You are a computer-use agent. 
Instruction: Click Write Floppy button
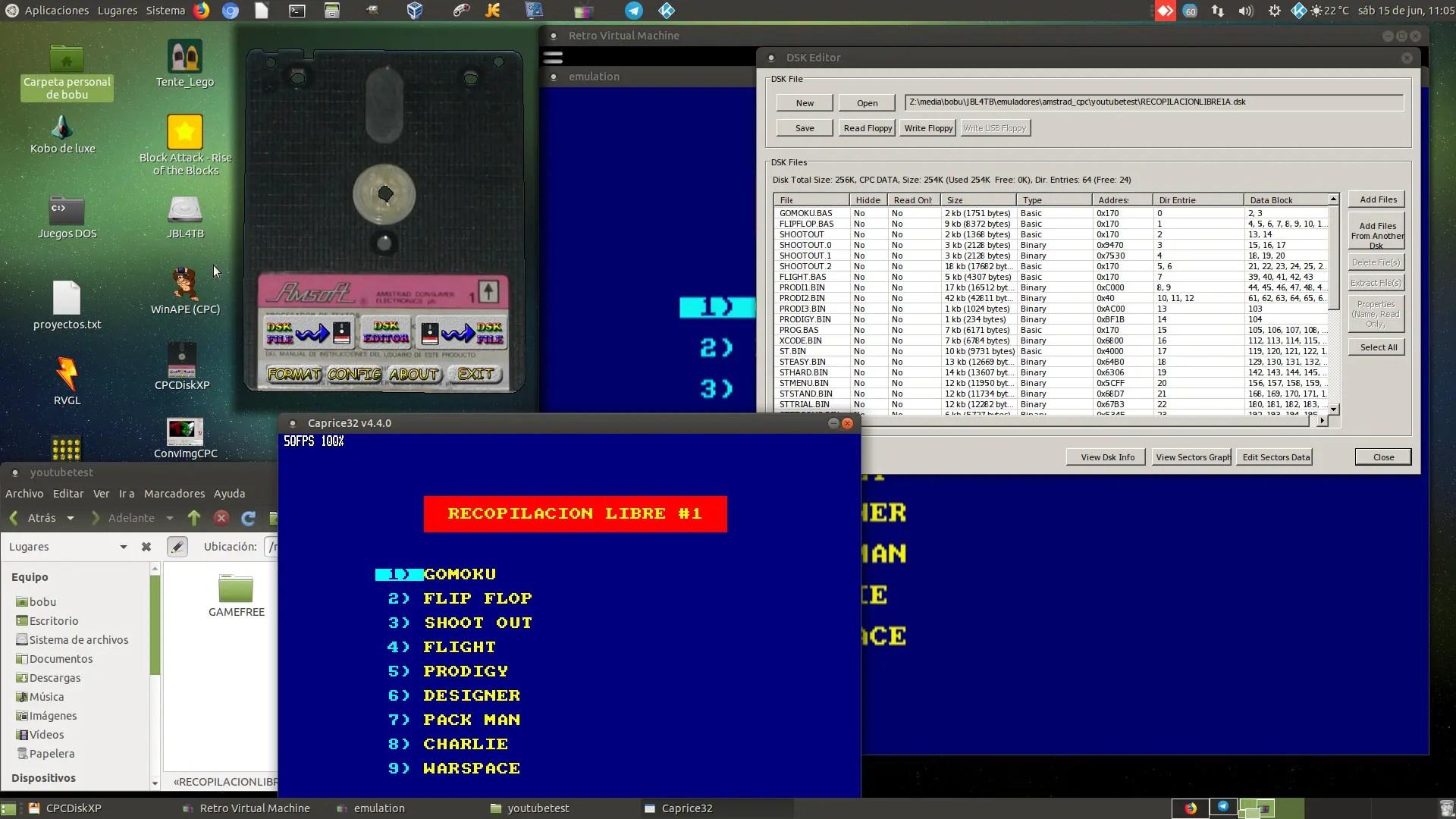point(928,128)
